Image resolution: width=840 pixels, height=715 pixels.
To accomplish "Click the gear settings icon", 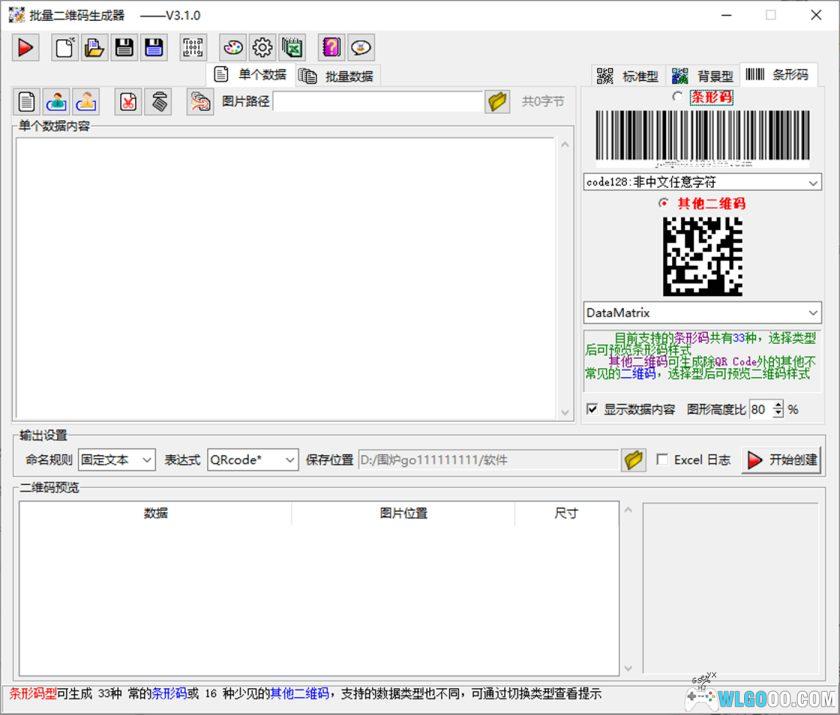I will point(261,47).
